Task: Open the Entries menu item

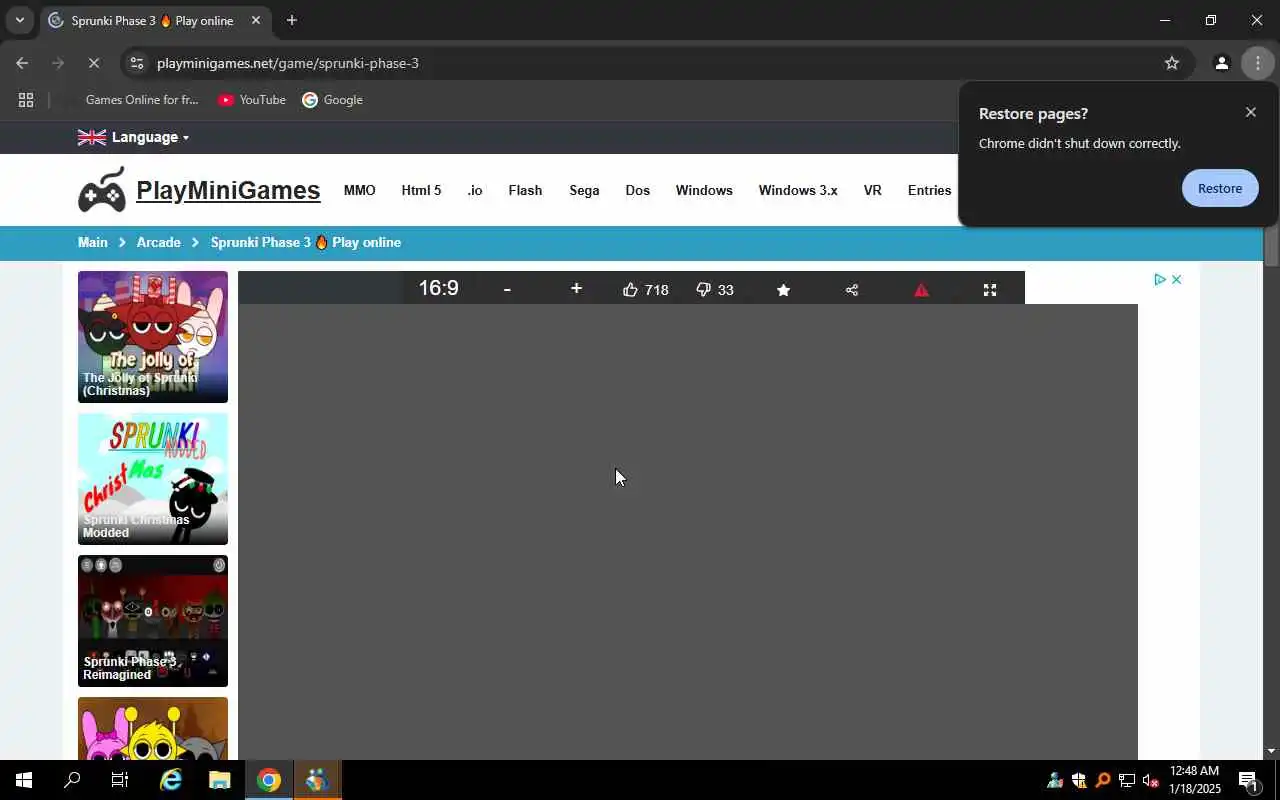Action: coord(929,190)
